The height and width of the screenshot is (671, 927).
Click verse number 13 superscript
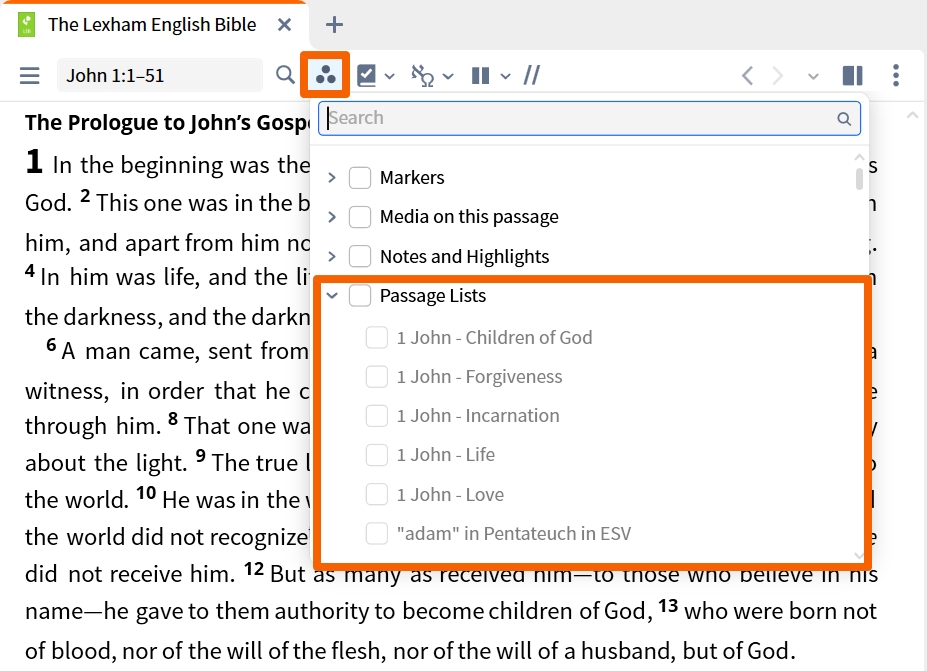point(668,605)
